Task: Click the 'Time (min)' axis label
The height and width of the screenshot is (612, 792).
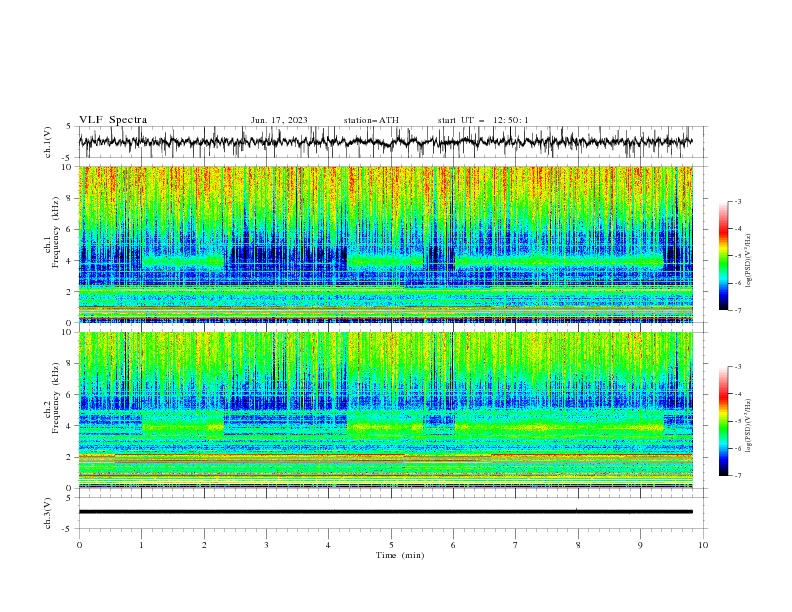Action: [400, 555]
